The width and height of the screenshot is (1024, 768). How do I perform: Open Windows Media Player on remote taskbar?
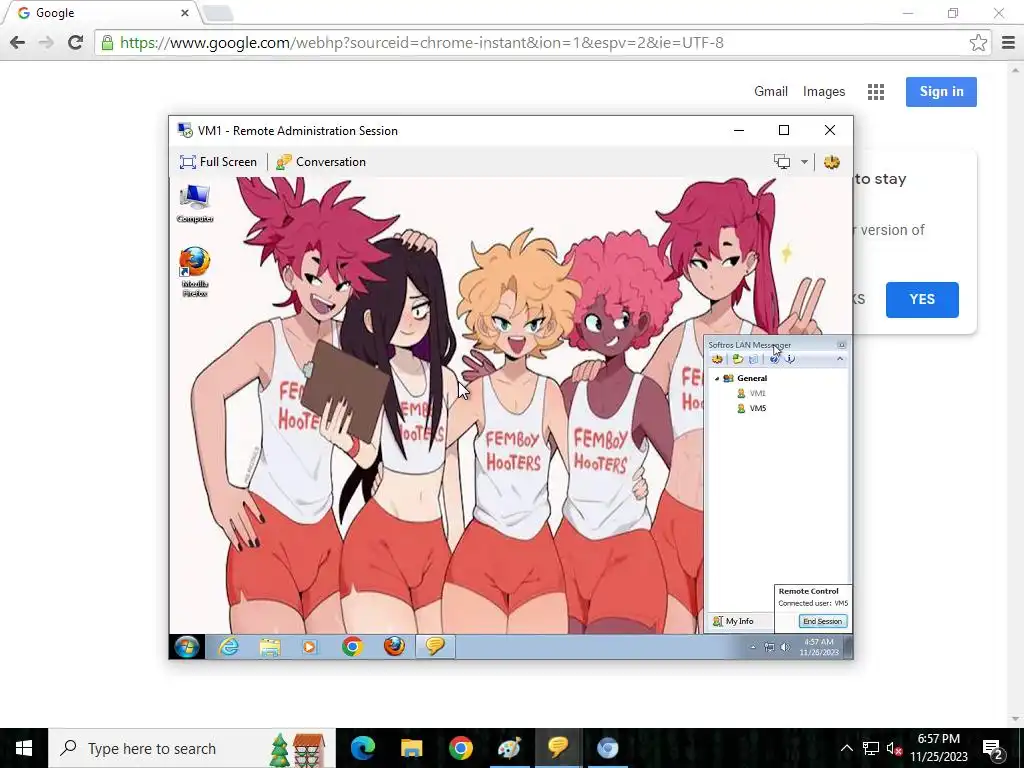pyautogui.click(x=310, y=647)
